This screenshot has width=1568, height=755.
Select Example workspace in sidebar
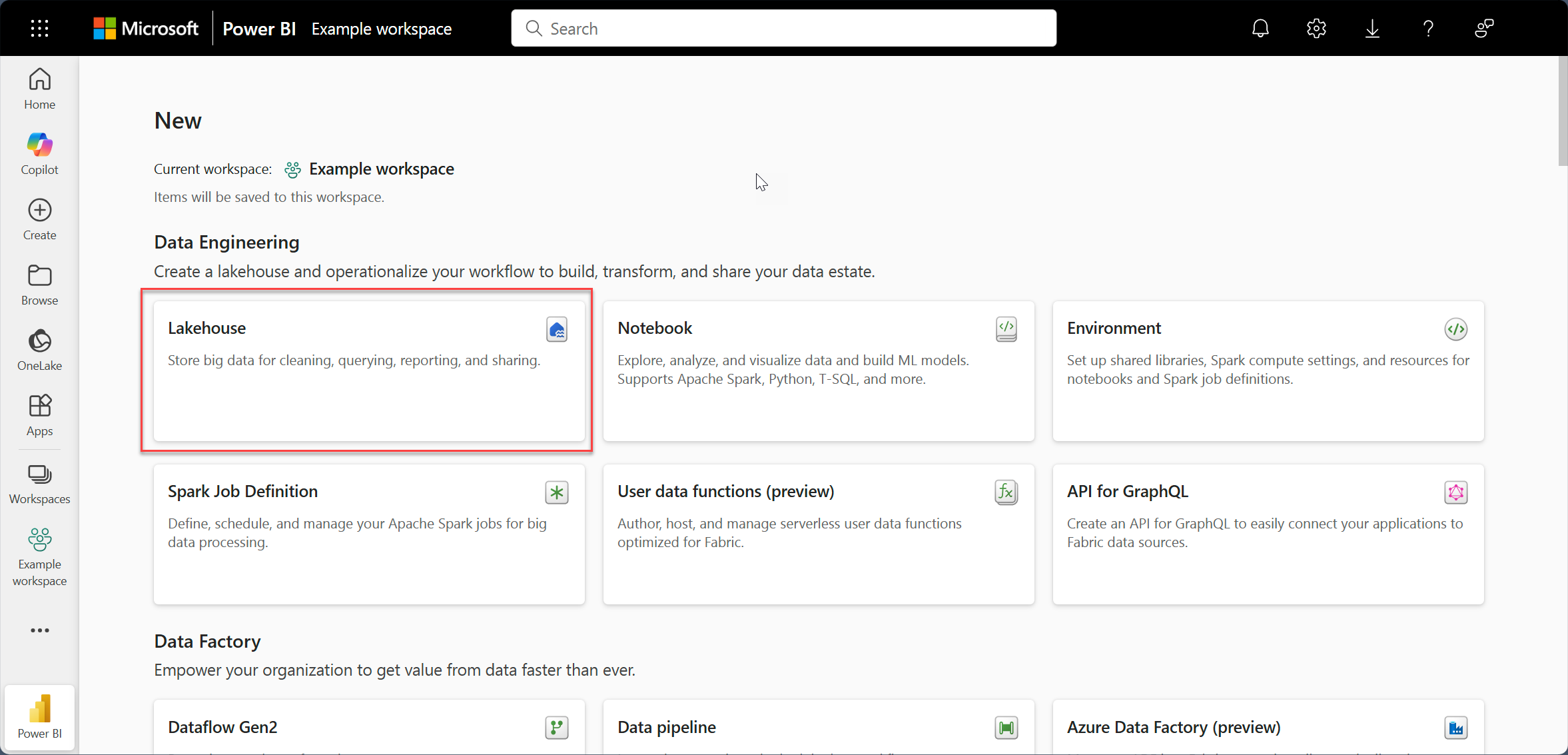tap(39, 557)
